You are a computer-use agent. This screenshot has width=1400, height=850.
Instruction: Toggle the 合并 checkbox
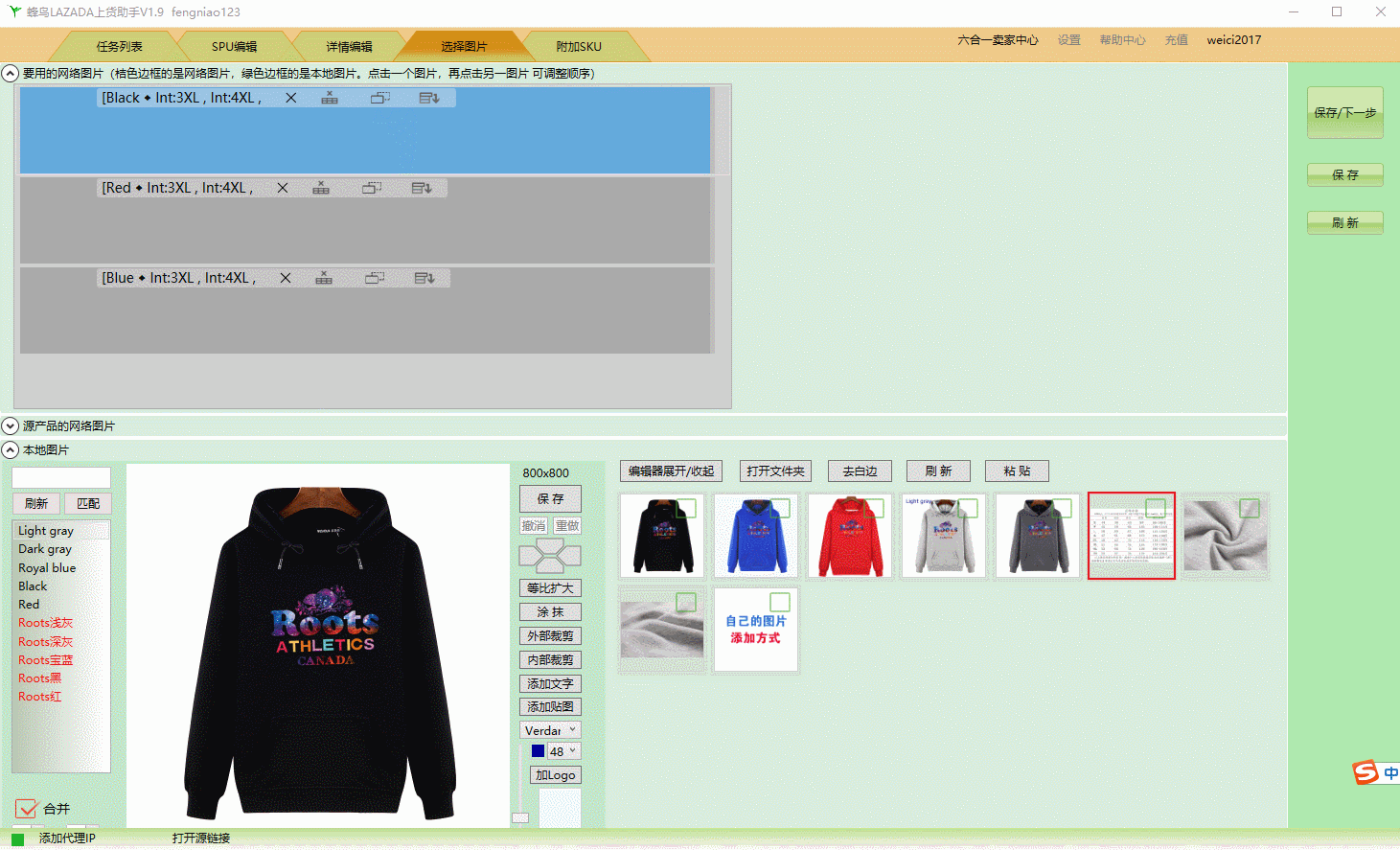point(27,809)
